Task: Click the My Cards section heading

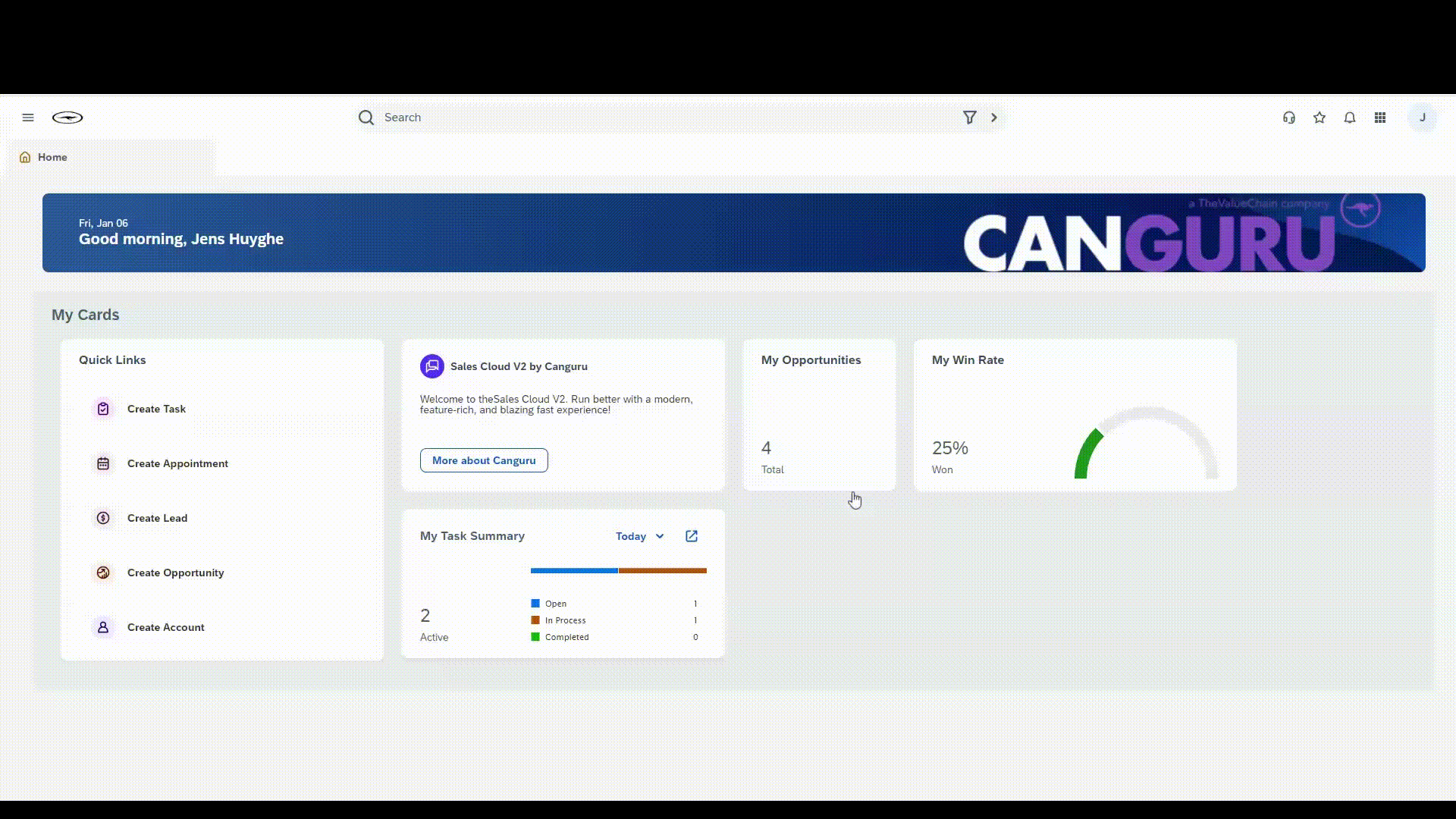Action: pos(85,315)
